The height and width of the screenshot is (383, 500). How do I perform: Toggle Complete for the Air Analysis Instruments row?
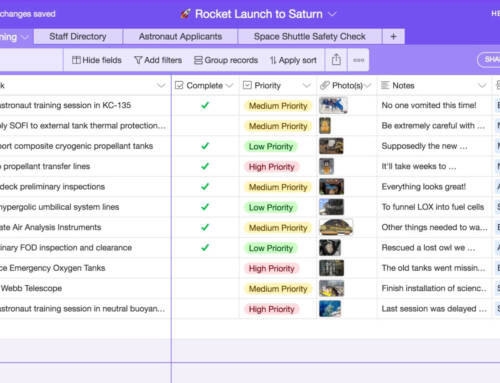click(x=205, y=227)
